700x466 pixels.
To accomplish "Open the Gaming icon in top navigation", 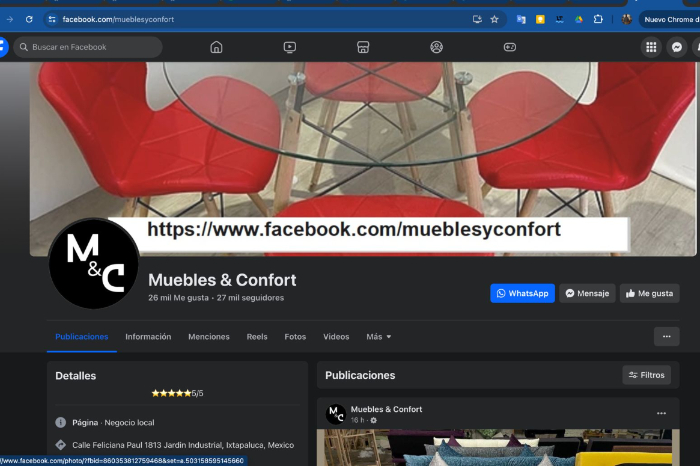I will 509,47.
